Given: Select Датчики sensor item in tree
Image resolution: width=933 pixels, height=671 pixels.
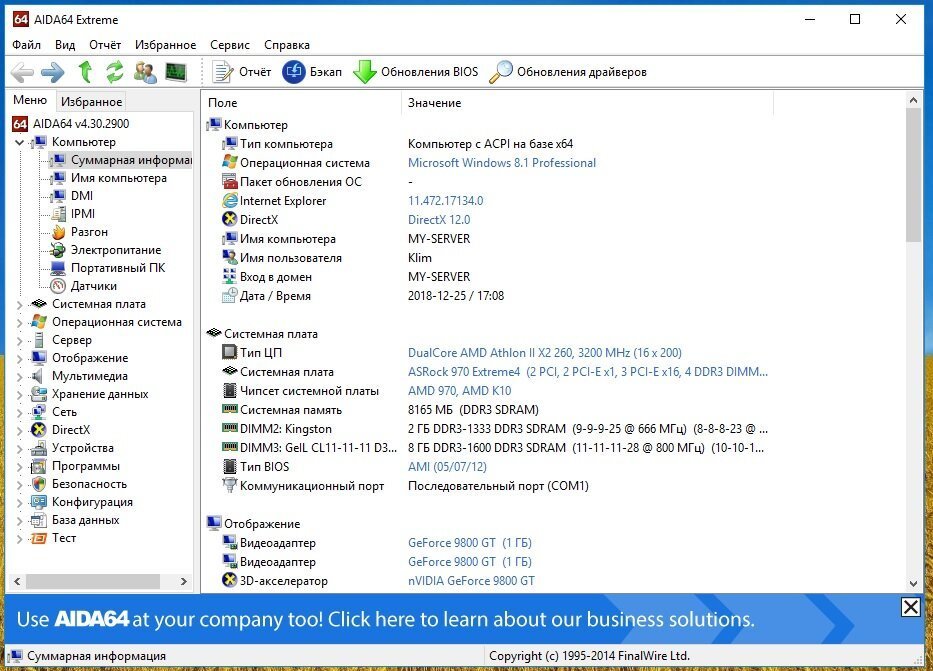Looking at the screenshot, I should click(x=93, y=286).
